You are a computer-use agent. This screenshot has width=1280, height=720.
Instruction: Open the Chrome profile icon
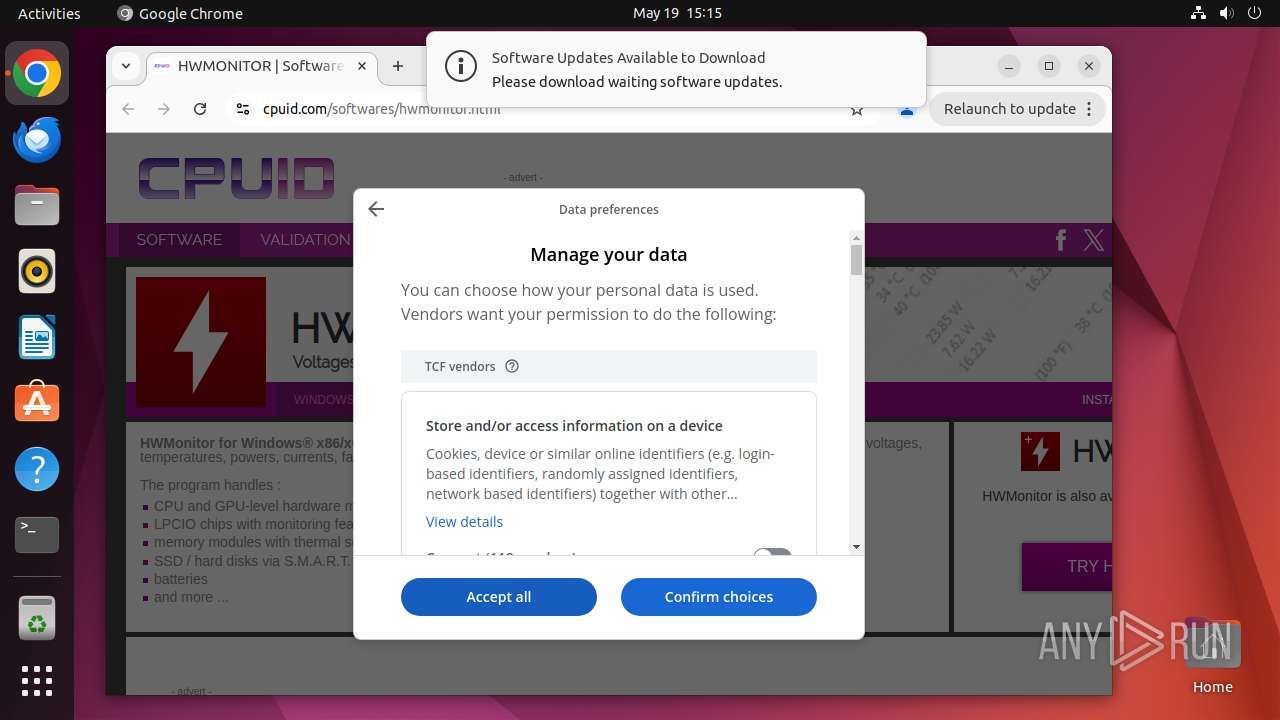[907, 110]
